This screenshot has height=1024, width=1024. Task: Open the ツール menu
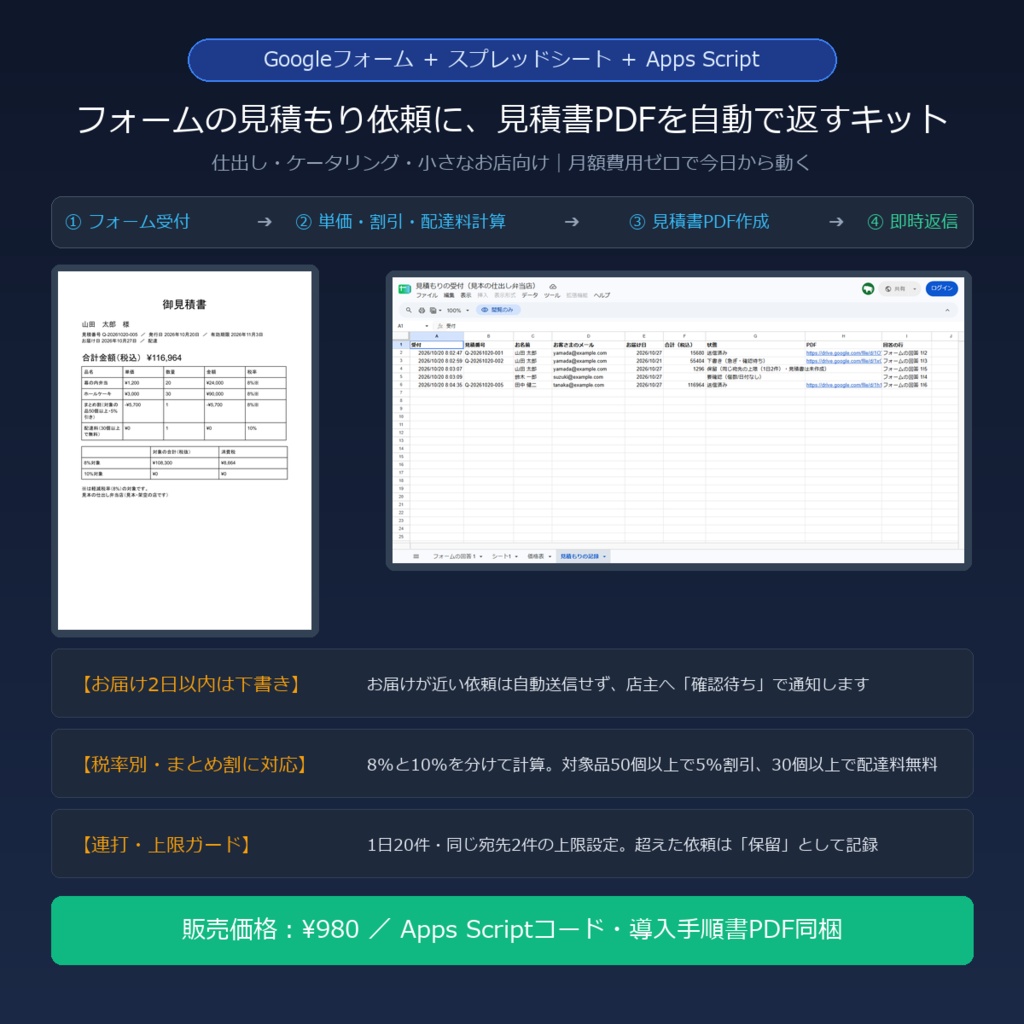tap(552, 295)
